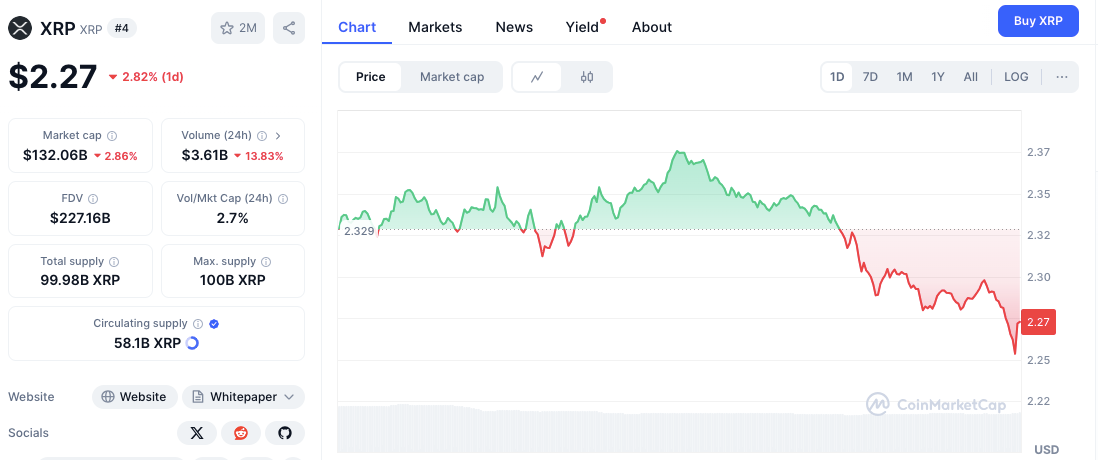Open the X (Twitter) social link
Screen dimensions: 1098x460
(x=197, y=433)
